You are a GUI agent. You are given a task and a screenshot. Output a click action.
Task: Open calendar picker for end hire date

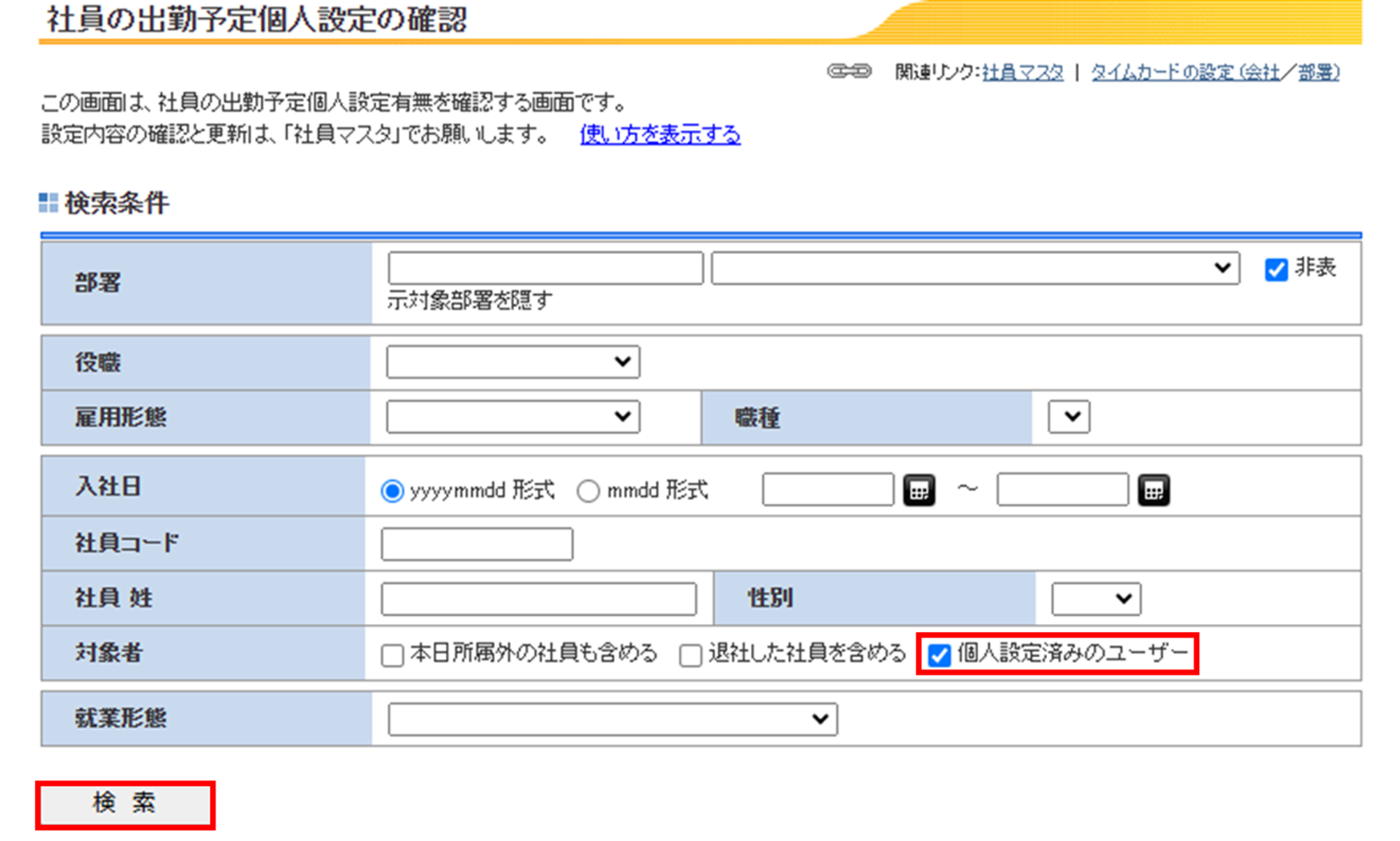1153,490
